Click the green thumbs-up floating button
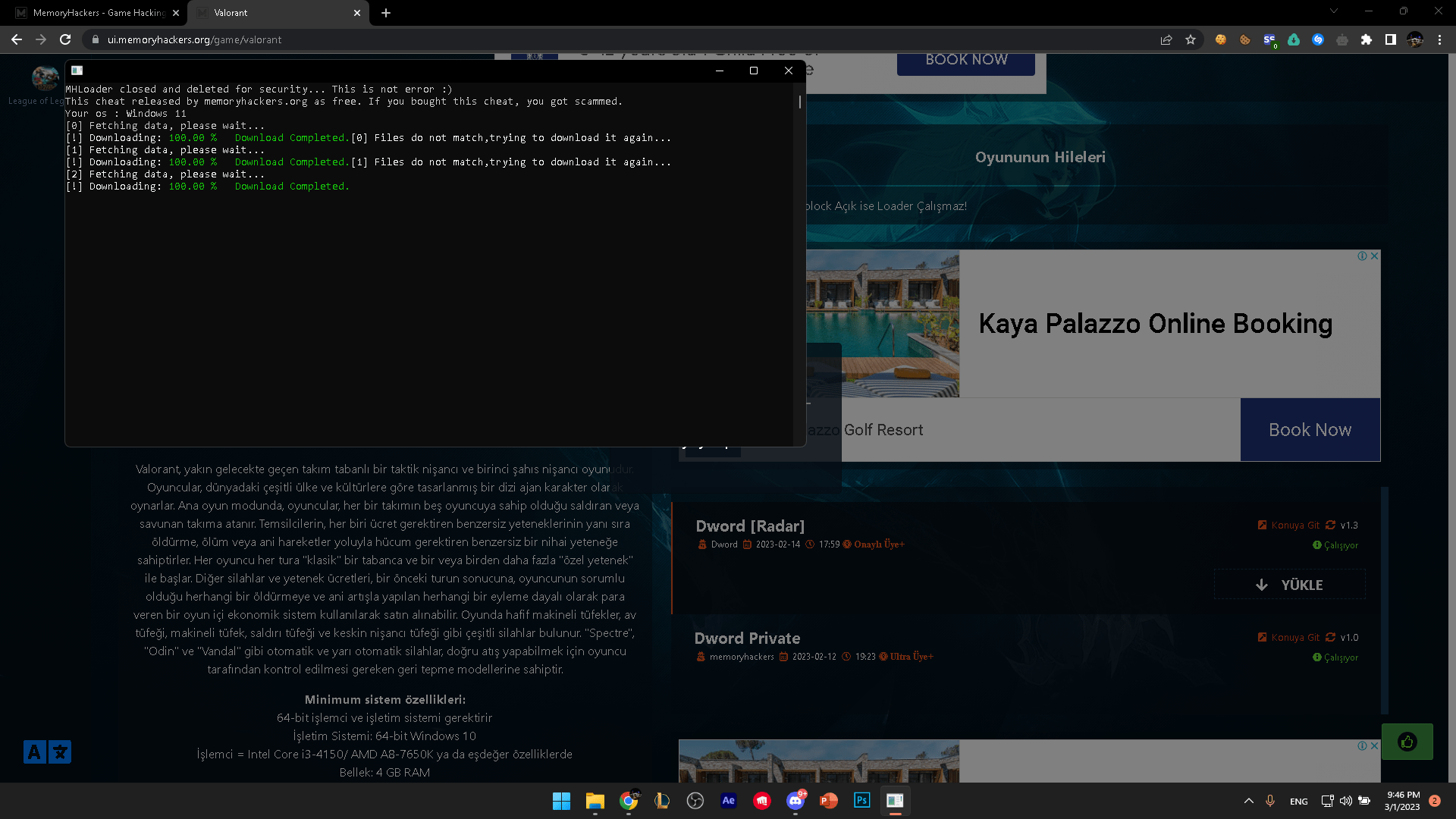 1407,742
